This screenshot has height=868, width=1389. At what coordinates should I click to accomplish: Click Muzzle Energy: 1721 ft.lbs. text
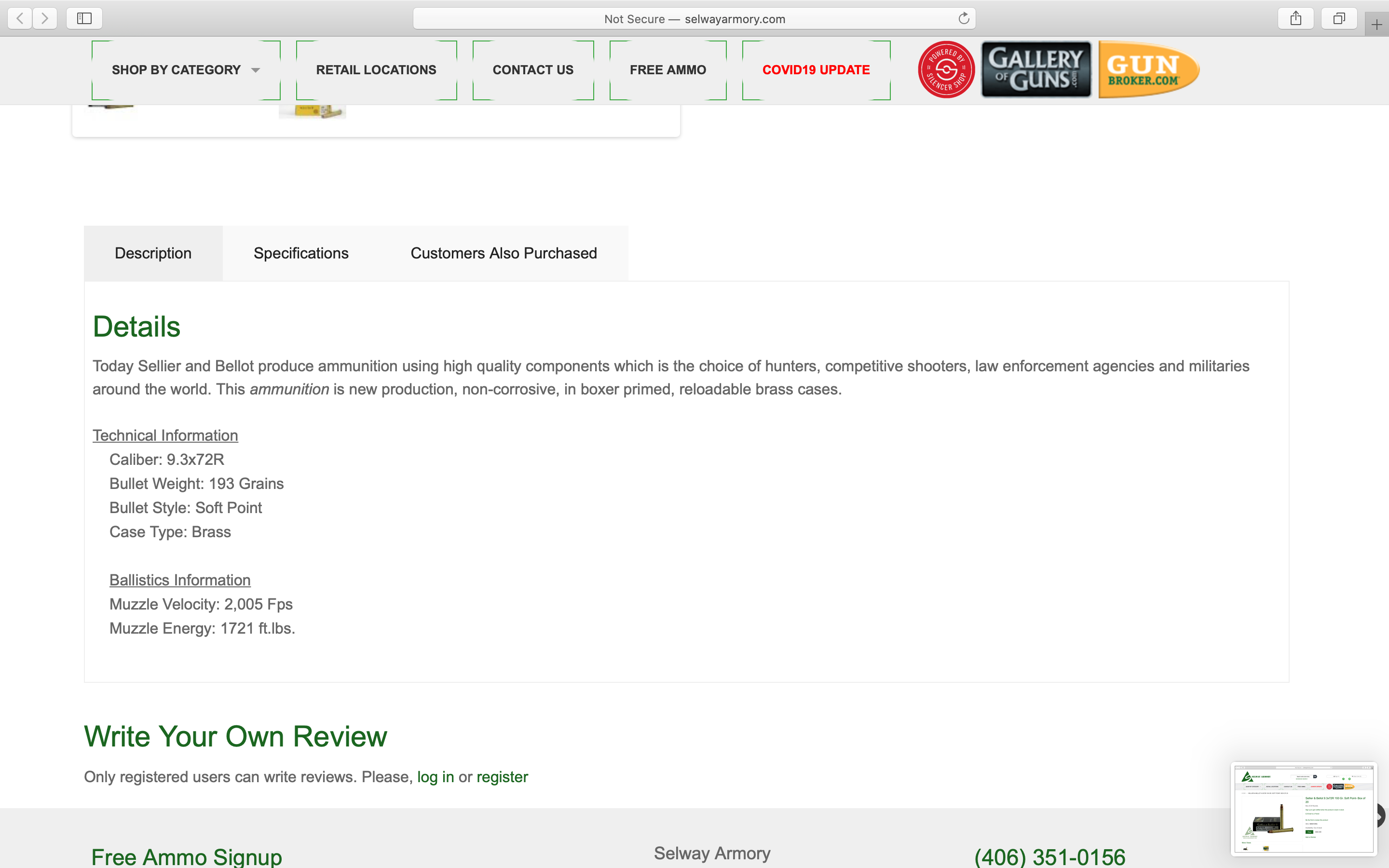pos(202,628)
